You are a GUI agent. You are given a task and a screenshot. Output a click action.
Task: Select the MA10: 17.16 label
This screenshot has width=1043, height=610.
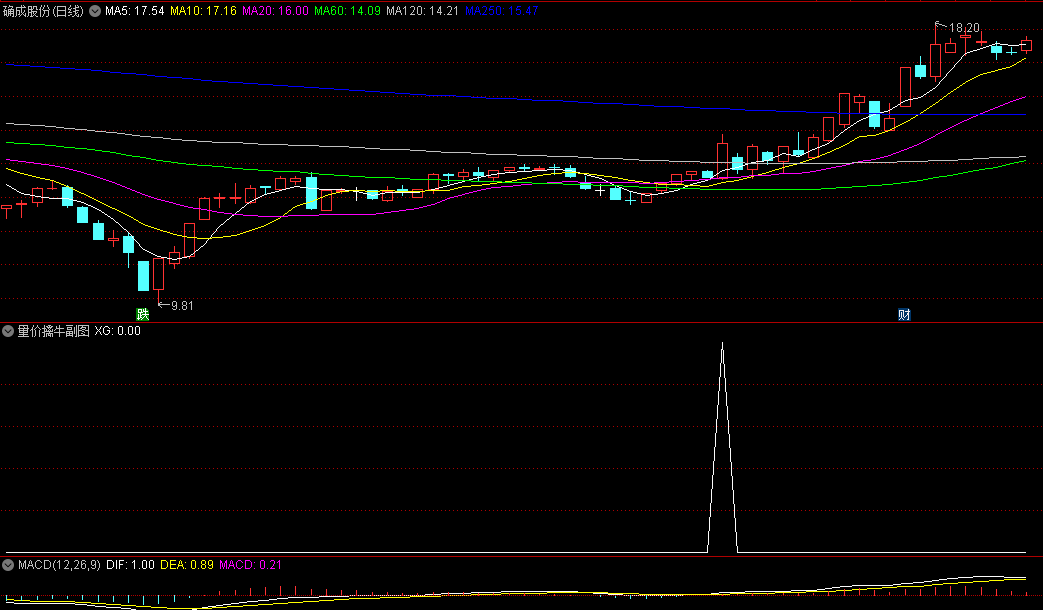click(x=203, y=11)
